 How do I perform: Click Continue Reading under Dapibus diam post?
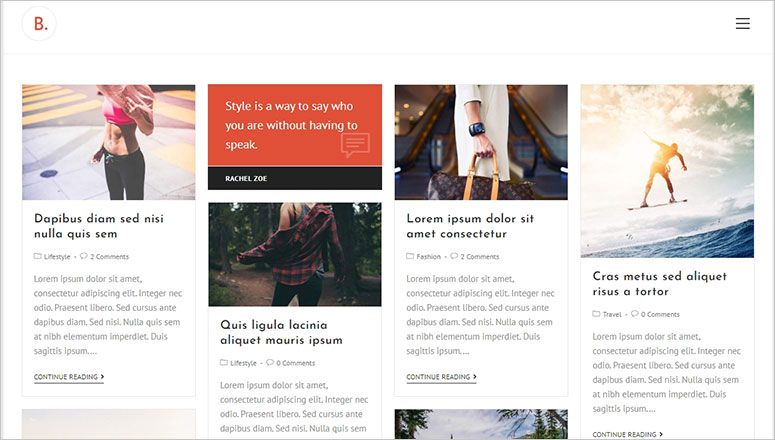[x=69, y=377]
